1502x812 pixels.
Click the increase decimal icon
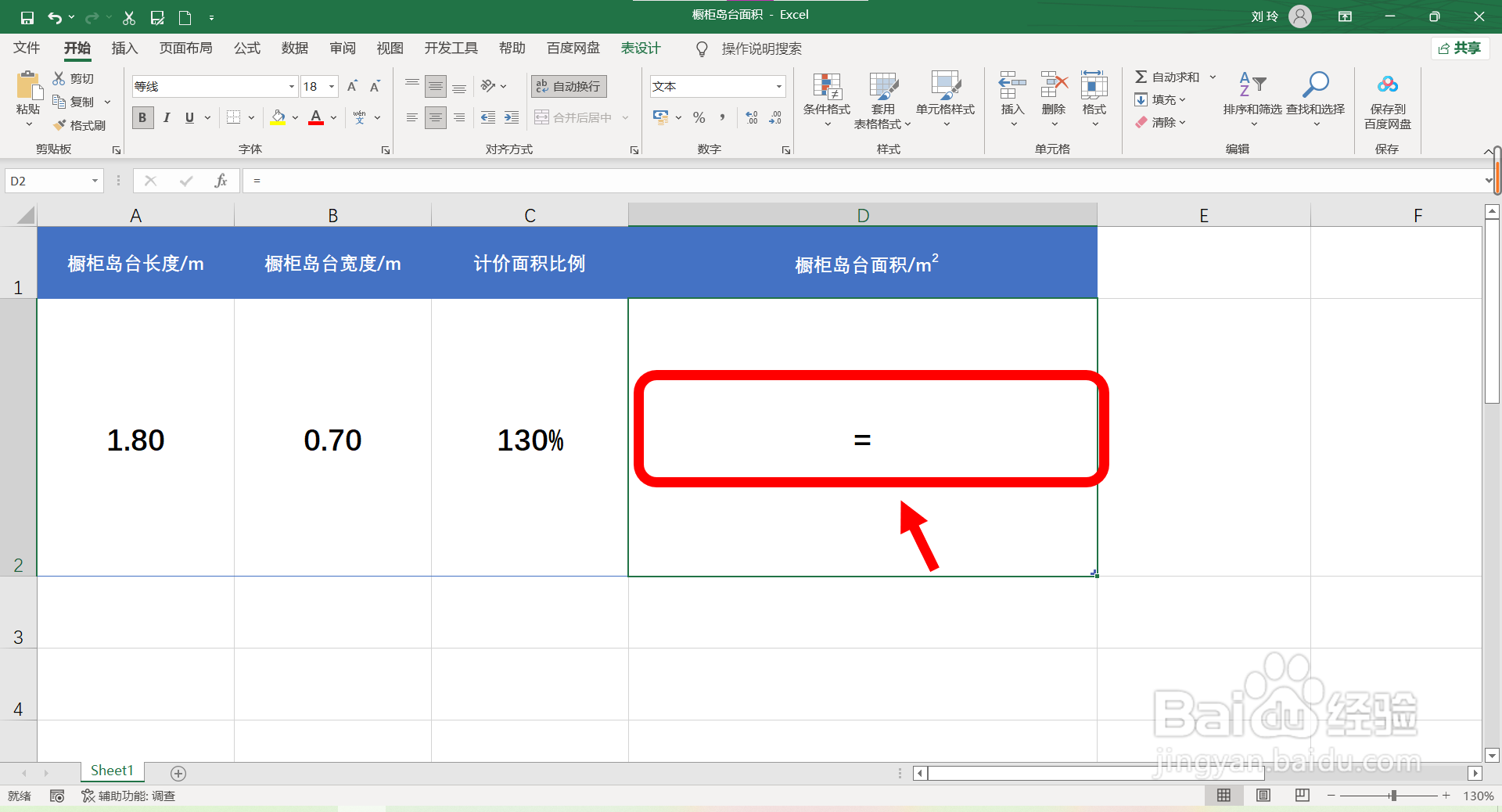tap(752, 117)
